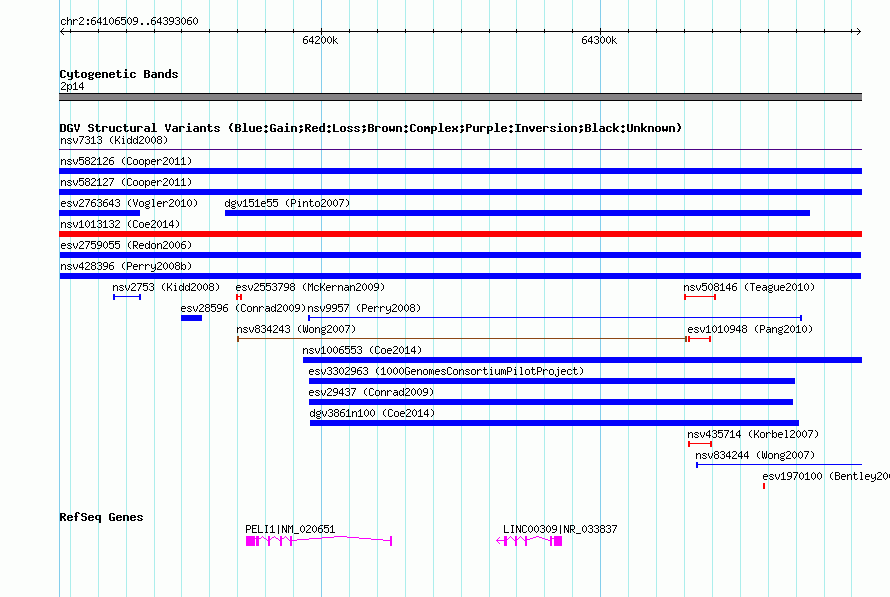
Task: Open esv28596 (Conrad2009) variant label
Action: point(243,308)
